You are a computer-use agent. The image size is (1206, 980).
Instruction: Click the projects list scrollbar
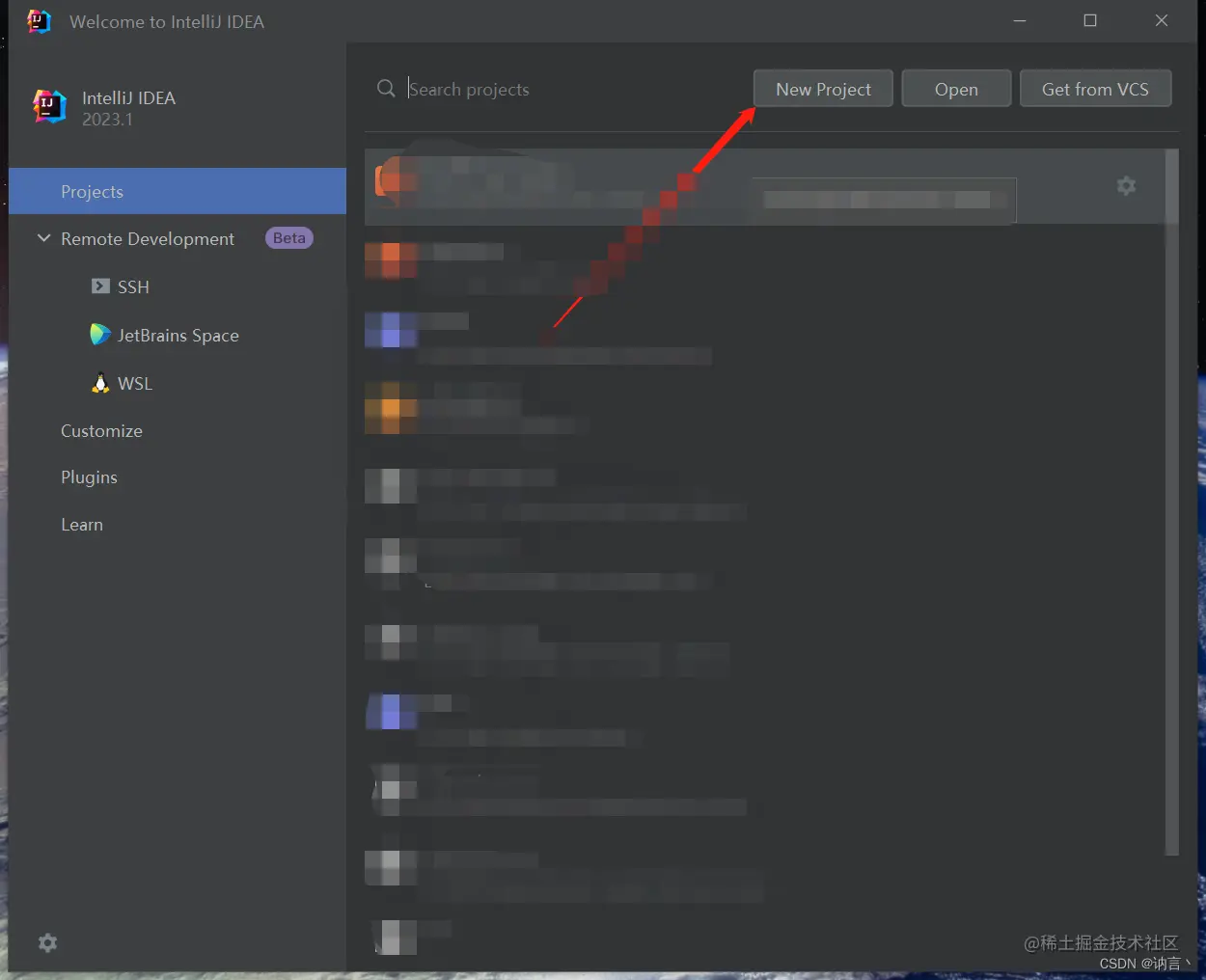click(1172, 502)
